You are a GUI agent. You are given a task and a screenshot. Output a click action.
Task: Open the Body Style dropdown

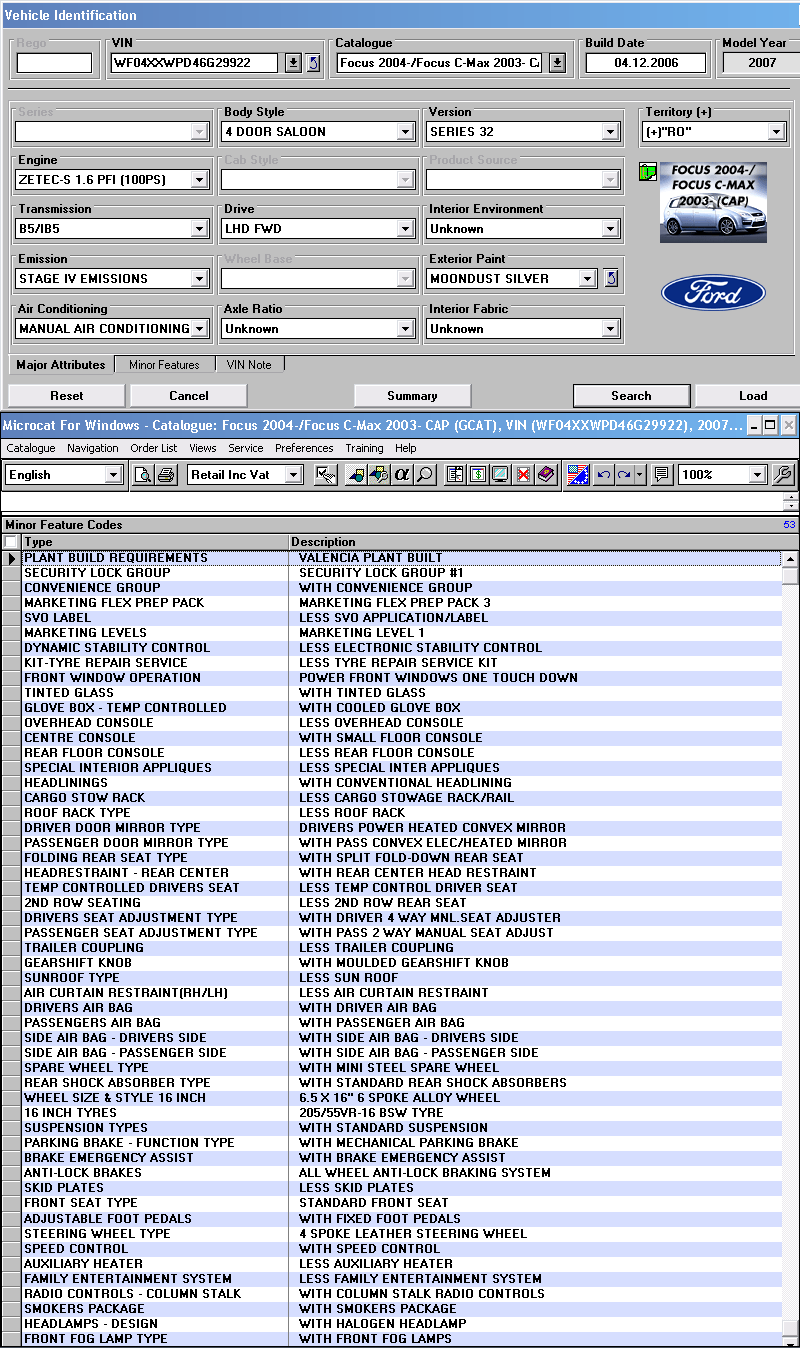click(405, 132)
